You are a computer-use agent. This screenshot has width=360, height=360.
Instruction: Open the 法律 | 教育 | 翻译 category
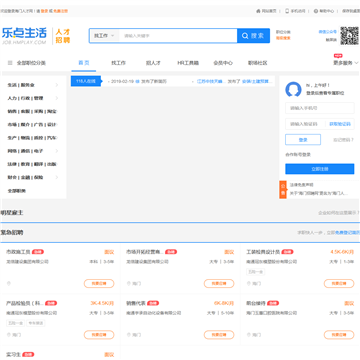coord(32,164)
